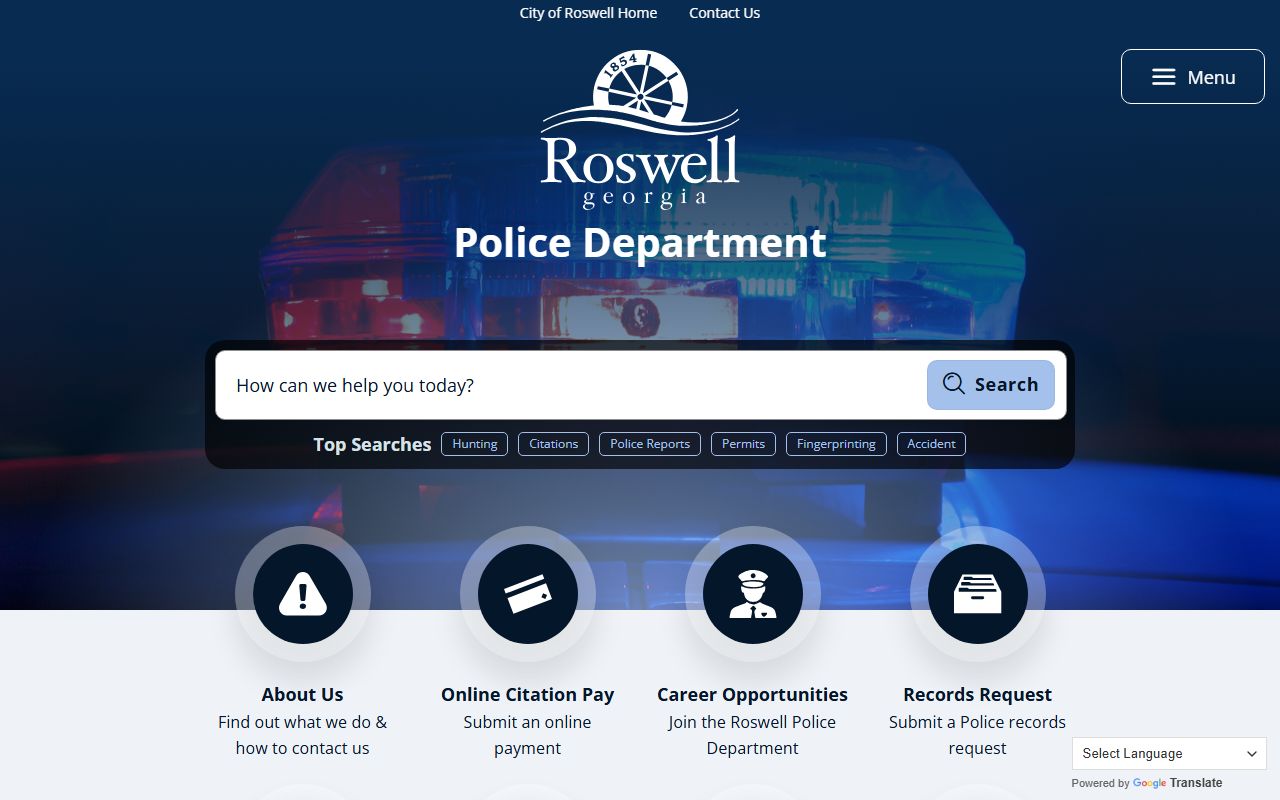Focus the 'How can we help you today?' field
The image size is (1280, 800).
572,385
